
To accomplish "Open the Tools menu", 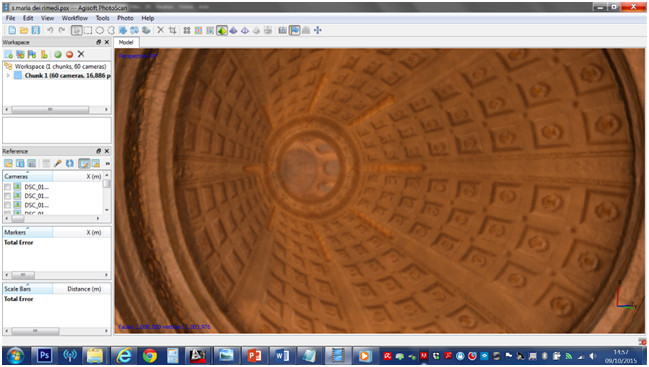I will [x=102, y=18].
